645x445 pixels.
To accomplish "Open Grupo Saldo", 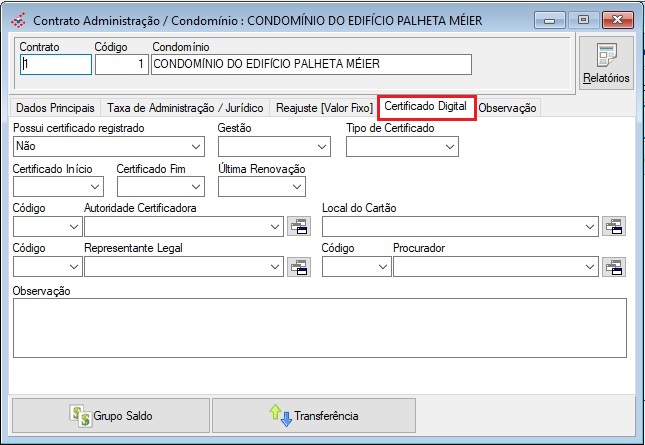I will point(110,415).
